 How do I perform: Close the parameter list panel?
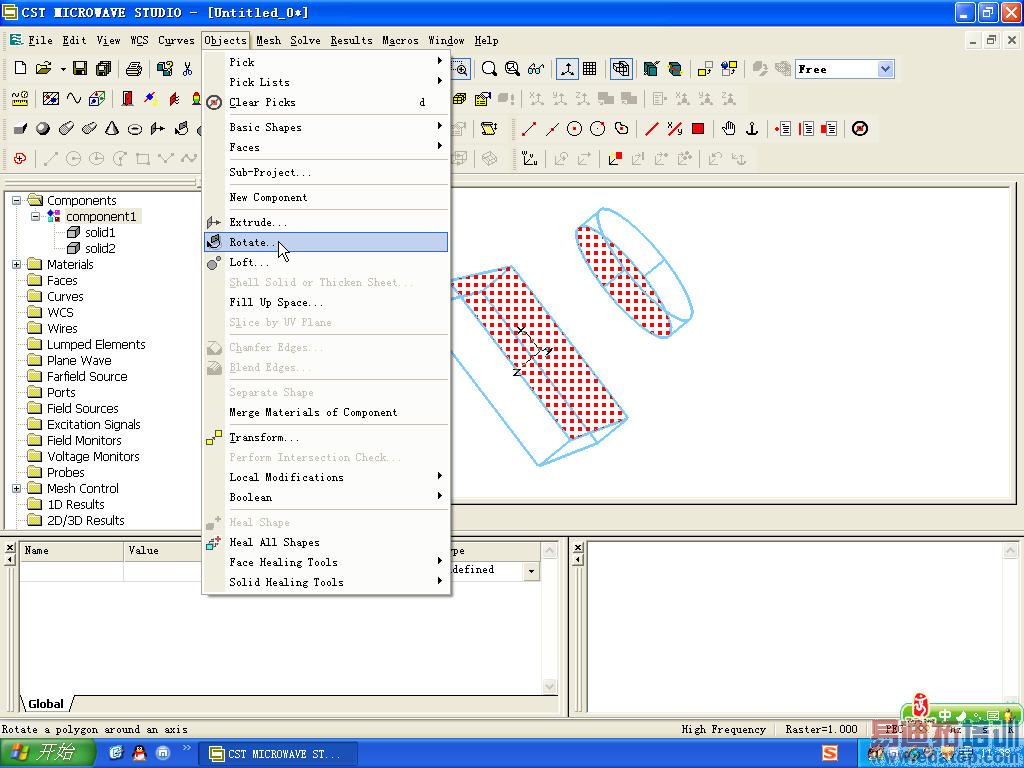click(10, 547)
